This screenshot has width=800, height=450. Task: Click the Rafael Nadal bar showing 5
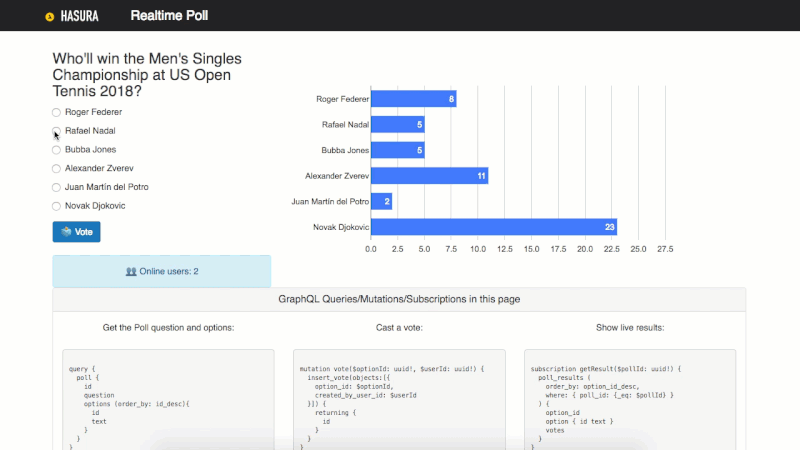(397, 124)
